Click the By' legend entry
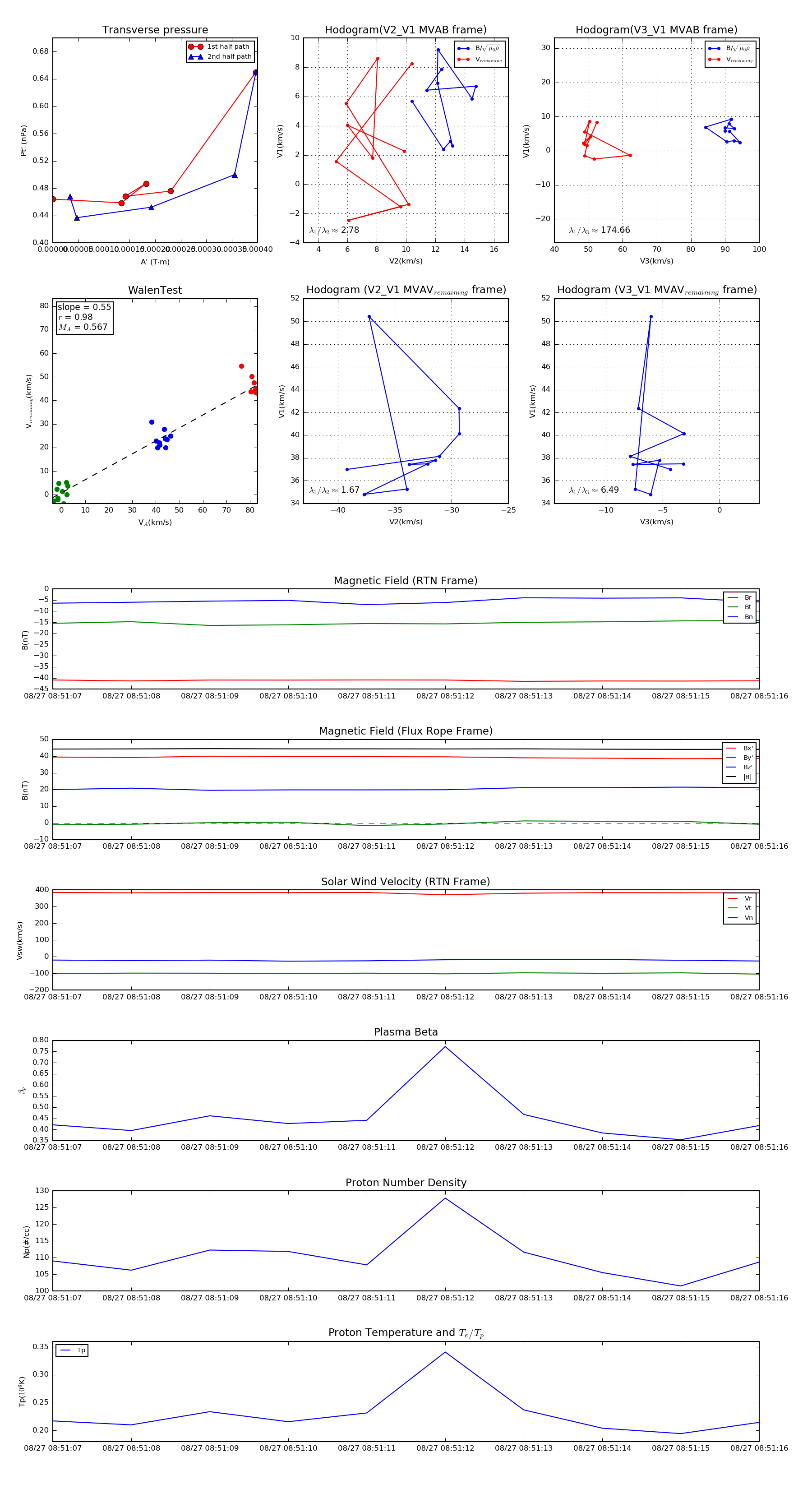The height and width of the screenshot is (1489, 812). point(740,758)
